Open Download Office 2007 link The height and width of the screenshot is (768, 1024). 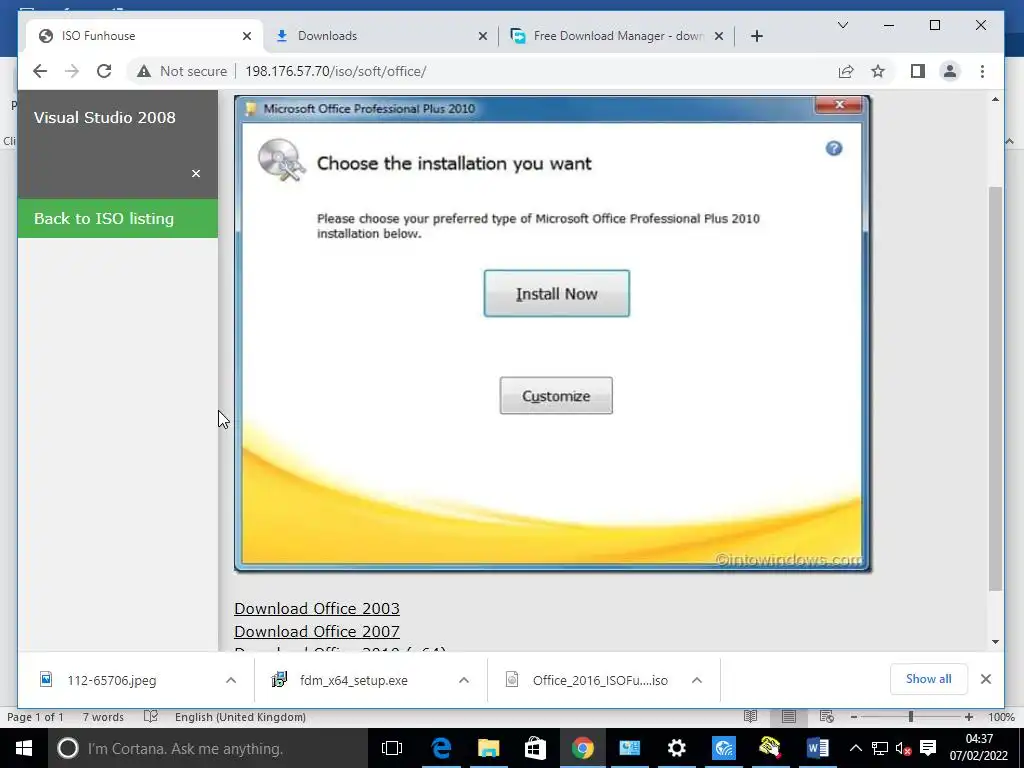point(317,631)
